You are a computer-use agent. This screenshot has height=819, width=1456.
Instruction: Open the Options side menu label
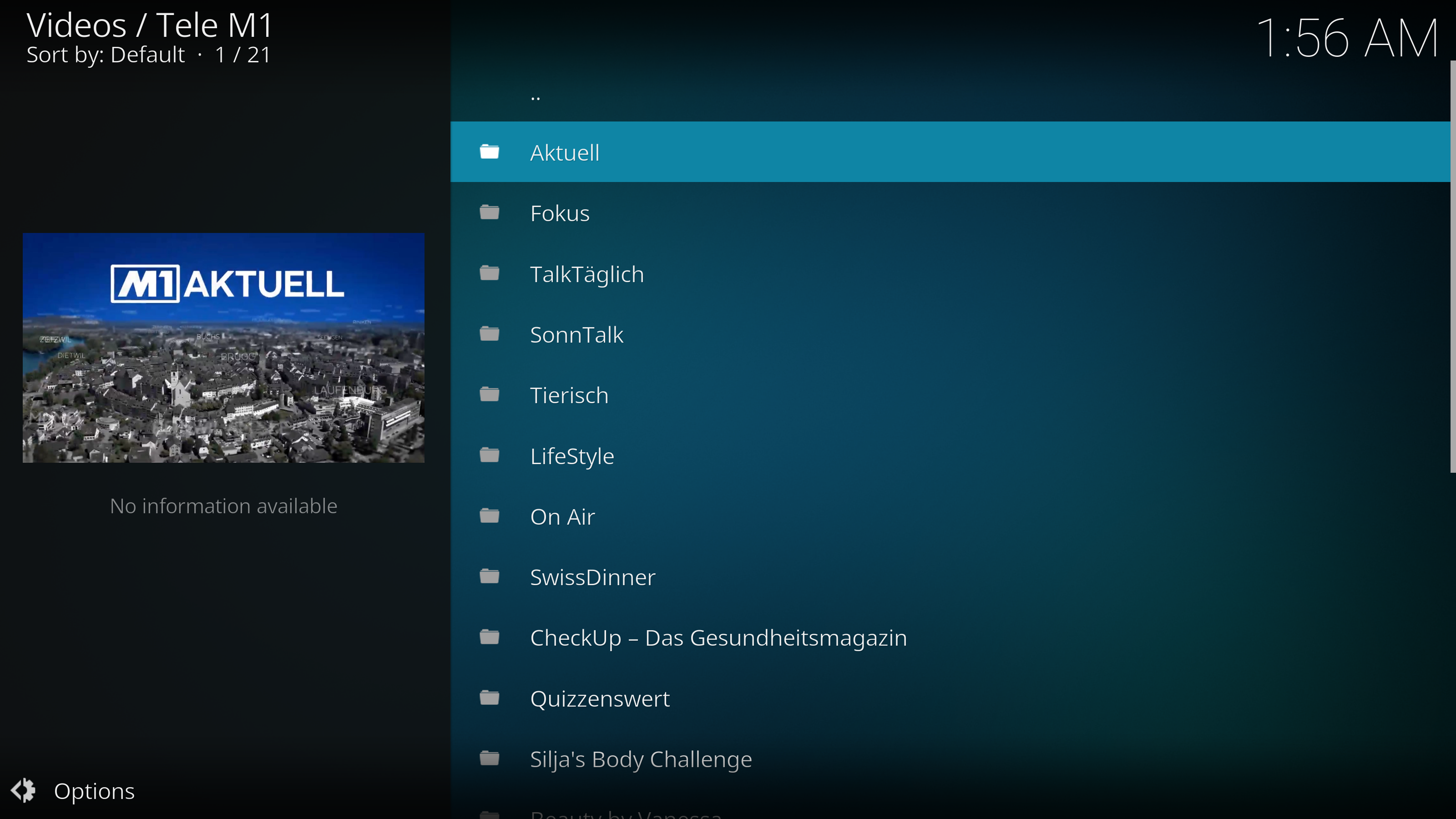(94, 791)
